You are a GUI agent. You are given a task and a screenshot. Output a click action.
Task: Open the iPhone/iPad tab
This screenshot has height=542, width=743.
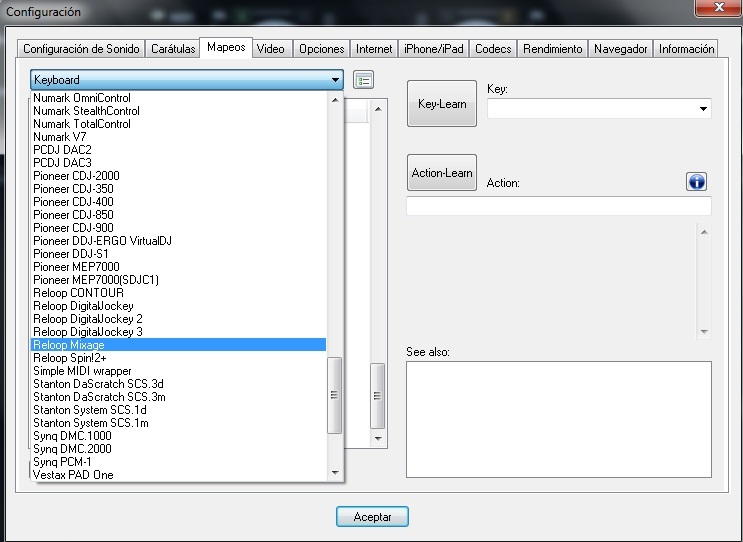coord(433,49)
